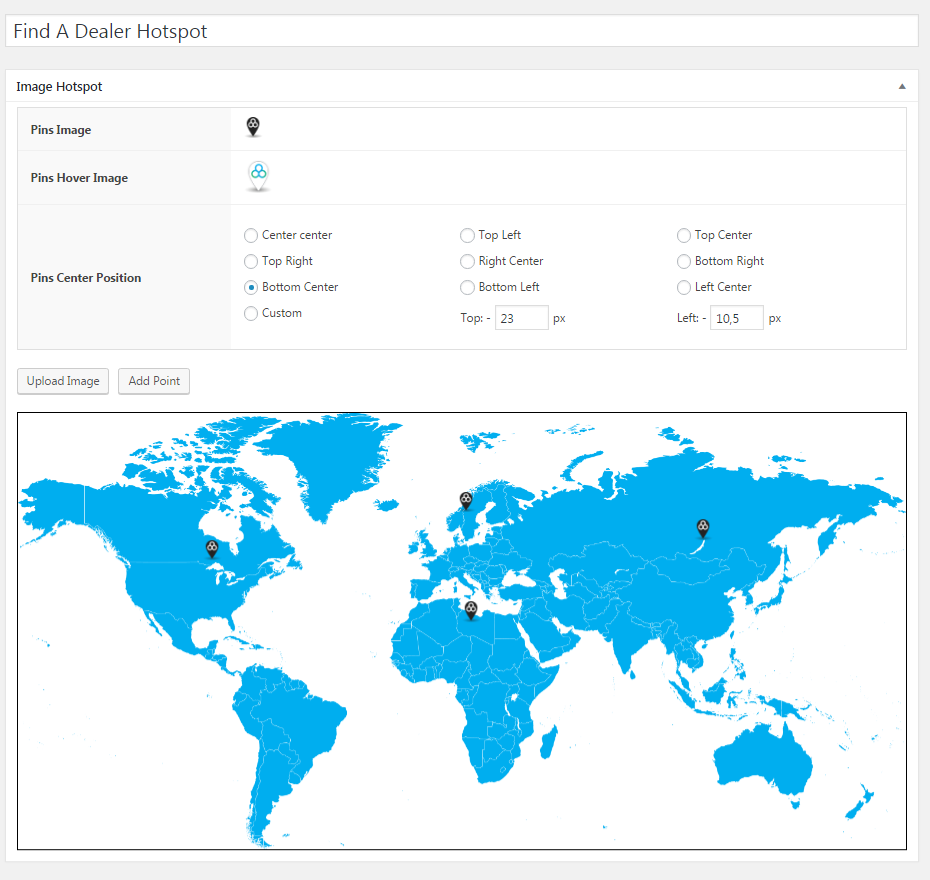
Task: Select the Center center radio option
Action: [251, 236]
